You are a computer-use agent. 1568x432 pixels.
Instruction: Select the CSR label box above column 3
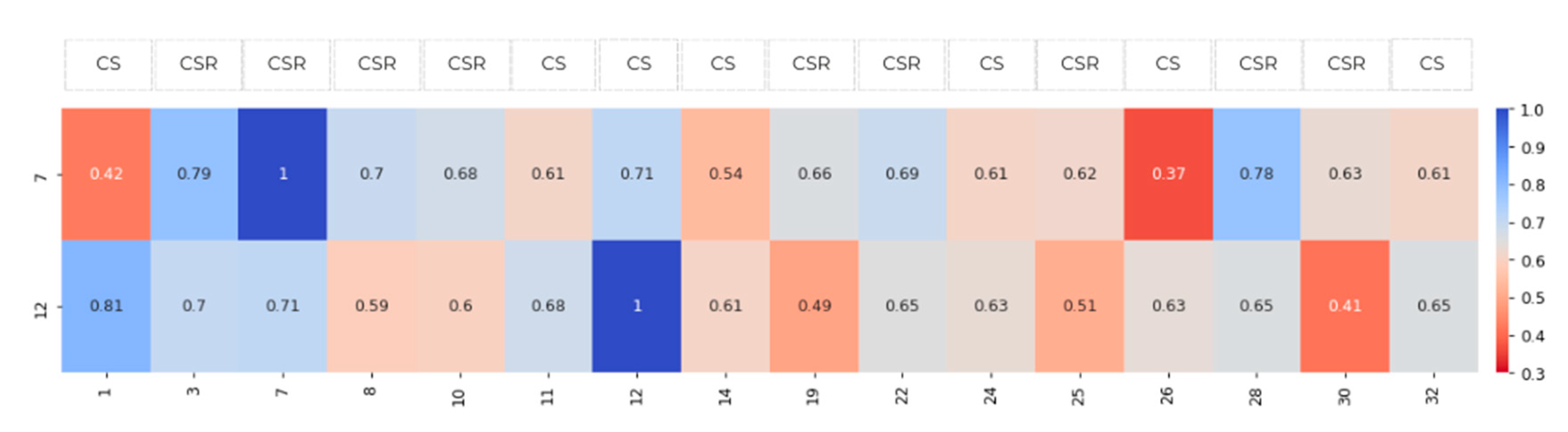(x=199, y=64)
